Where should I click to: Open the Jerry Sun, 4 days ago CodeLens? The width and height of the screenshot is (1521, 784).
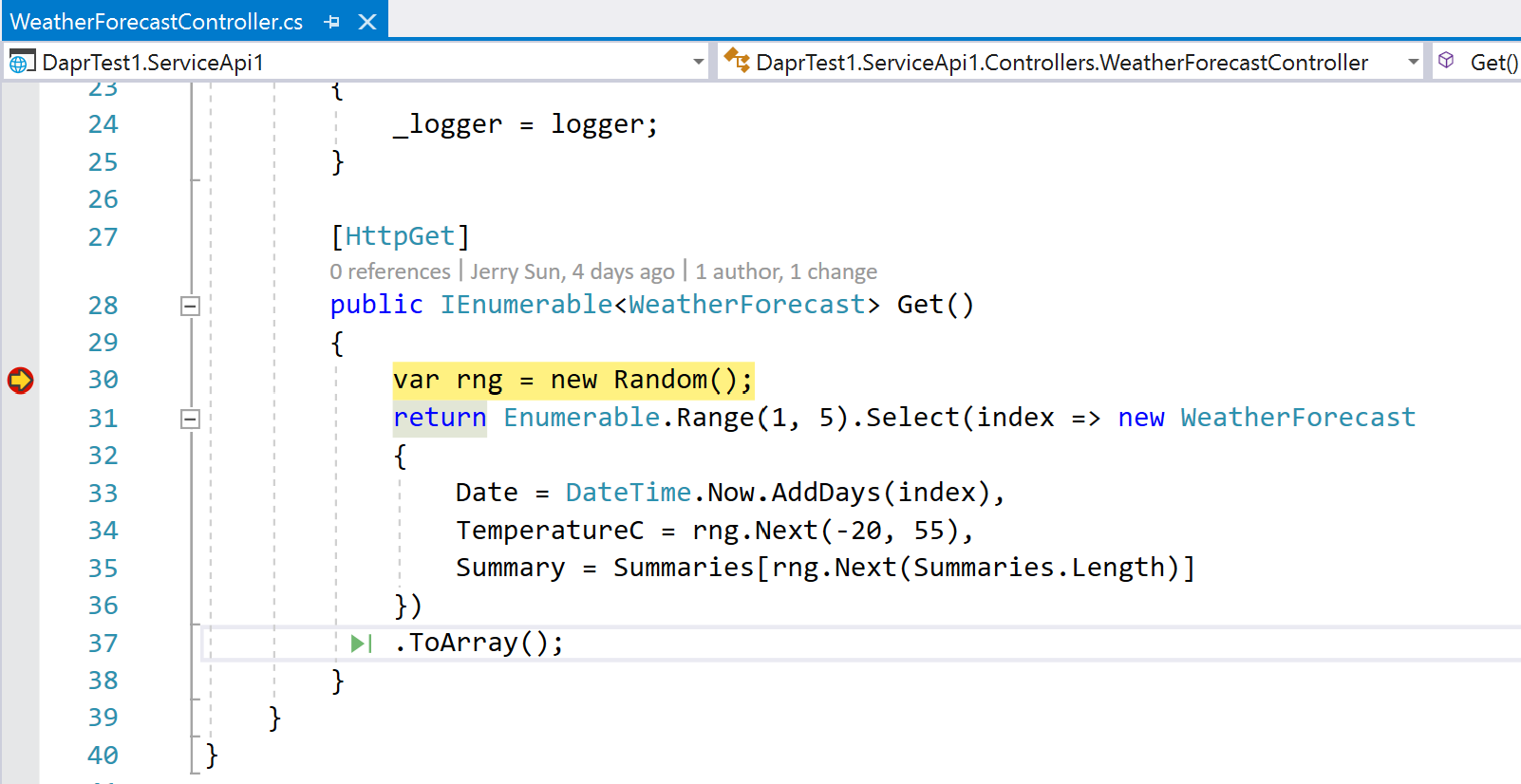pyautogui.click(x=573, y=271)
